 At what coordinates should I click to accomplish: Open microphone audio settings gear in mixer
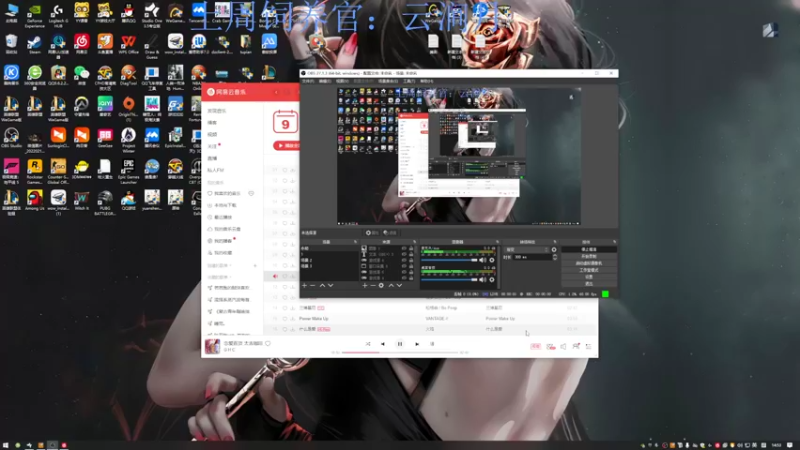[x=492, y=260]
